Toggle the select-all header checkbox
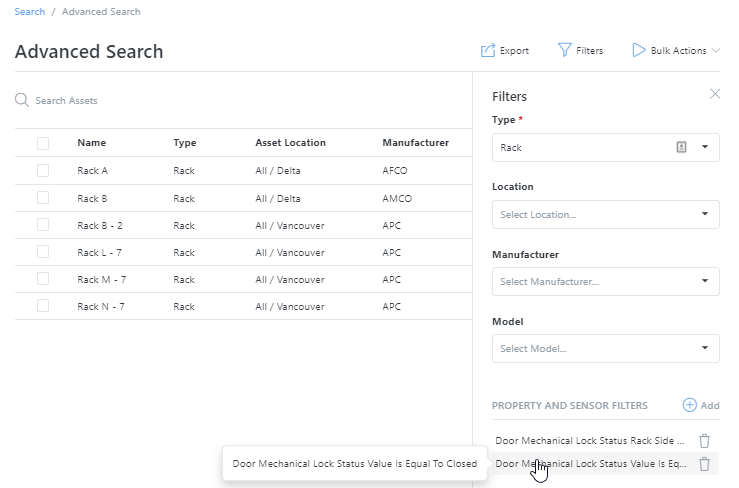 click(43, 143)
